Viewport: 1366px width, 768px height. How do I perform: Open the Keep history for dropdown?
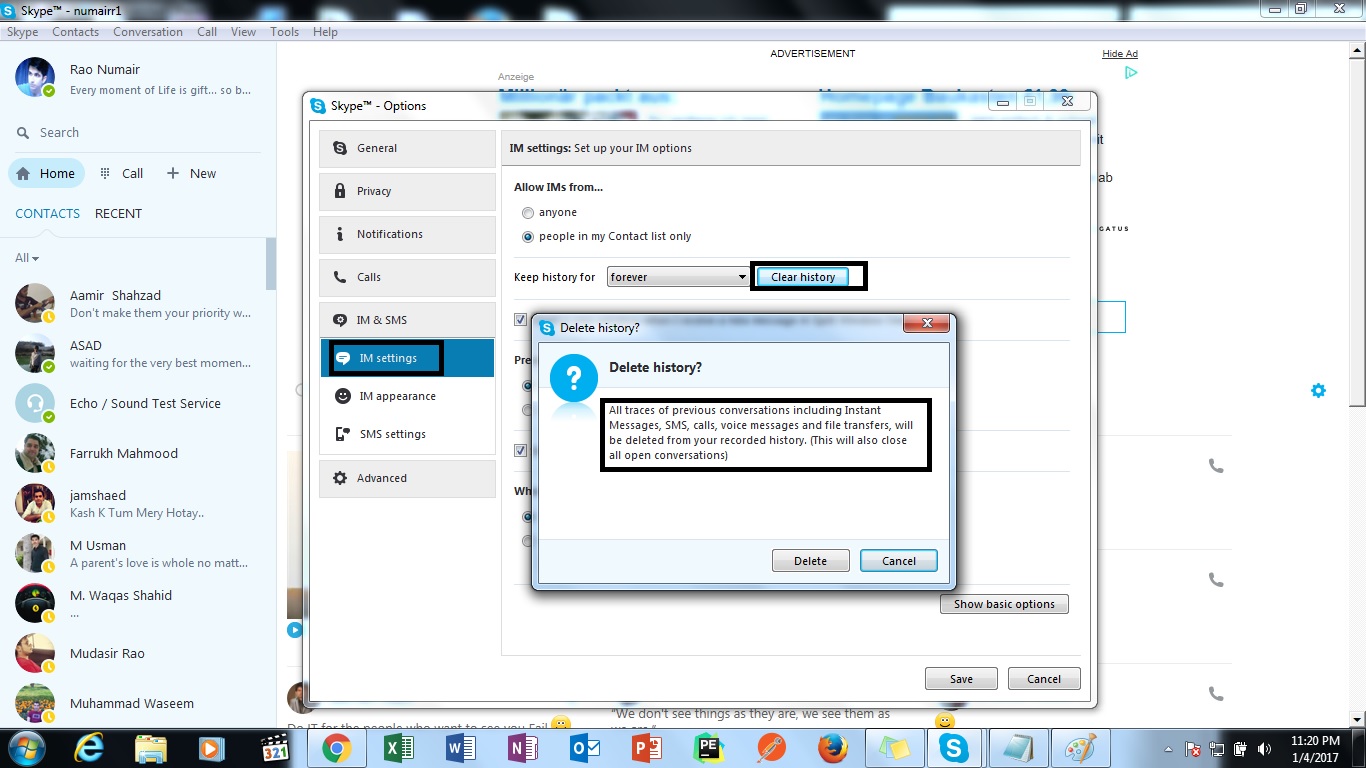[x=678, y=277]
